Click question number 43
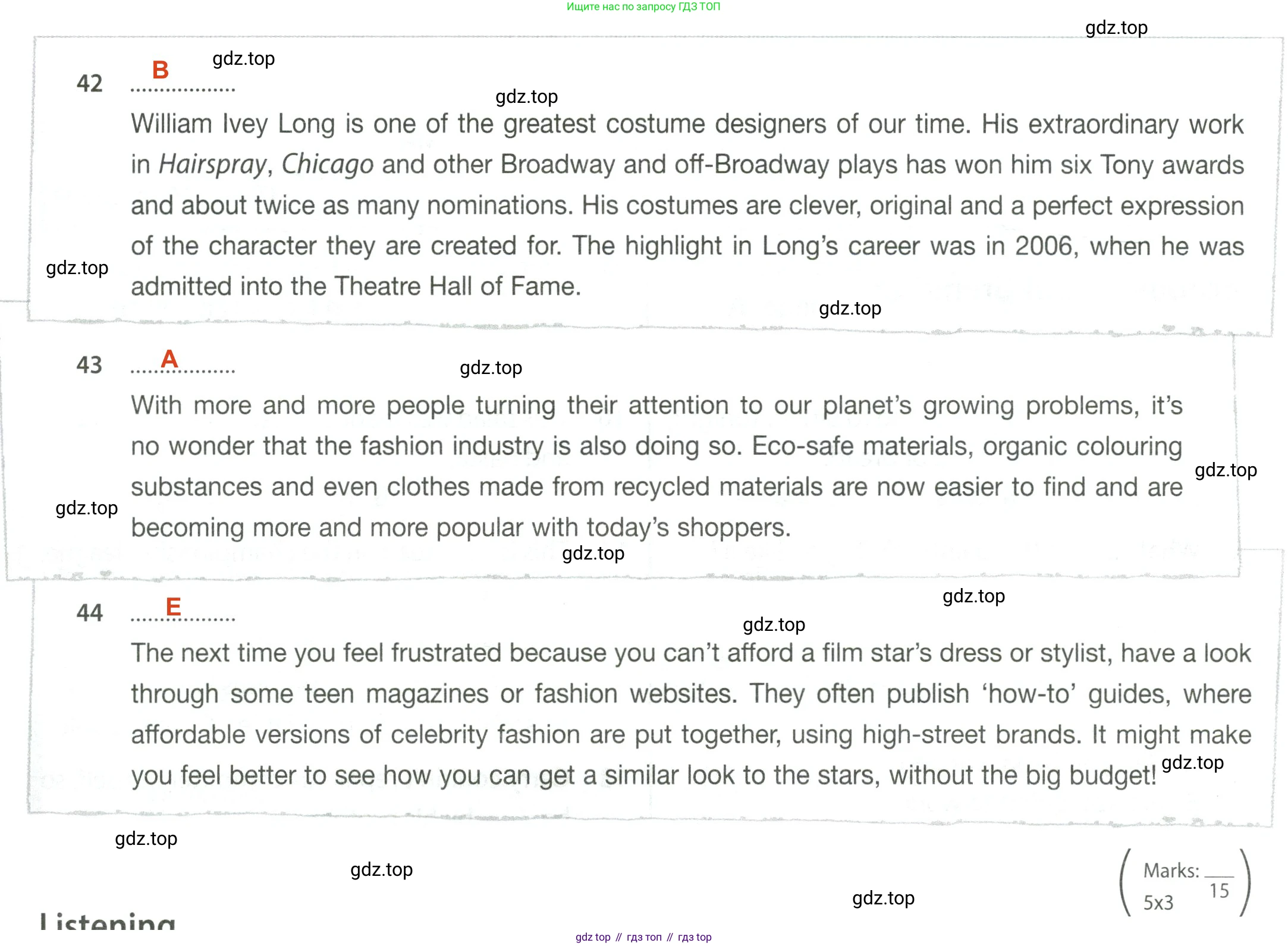This screenshot has width=1288, height=946. 90,365
